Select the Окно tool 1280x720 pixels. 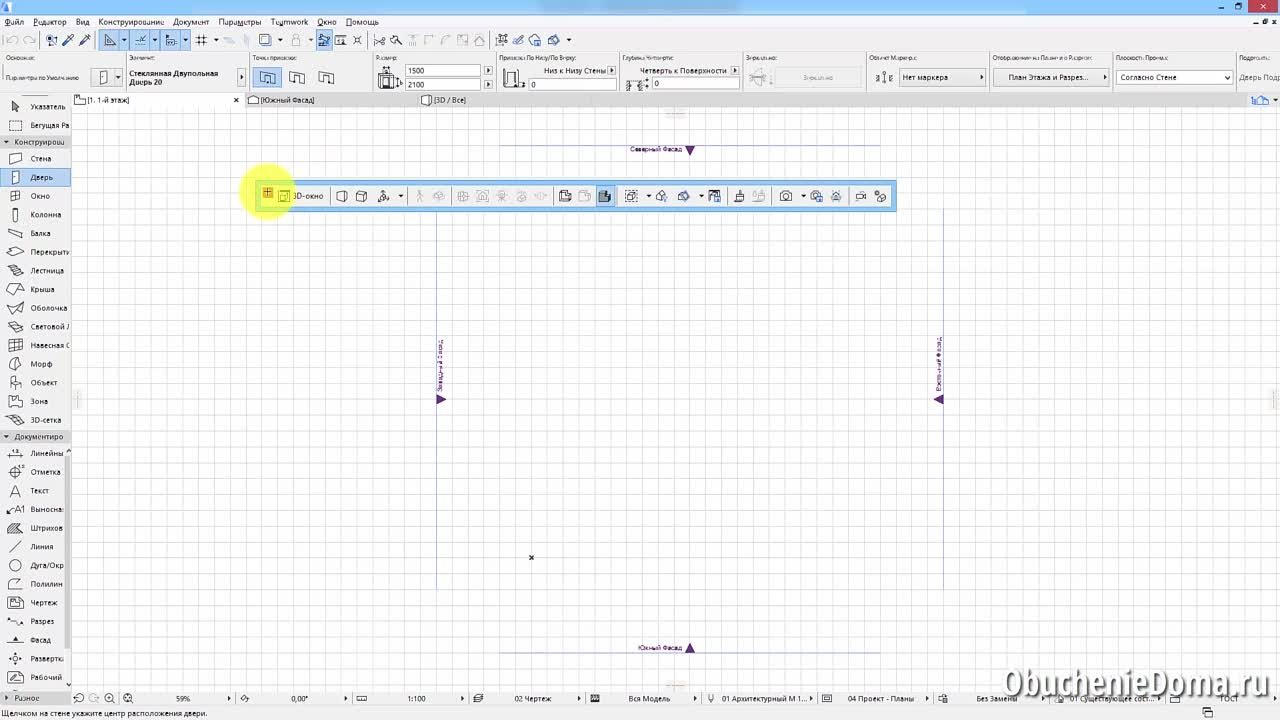pyautogui.click(x=40, y=195)
